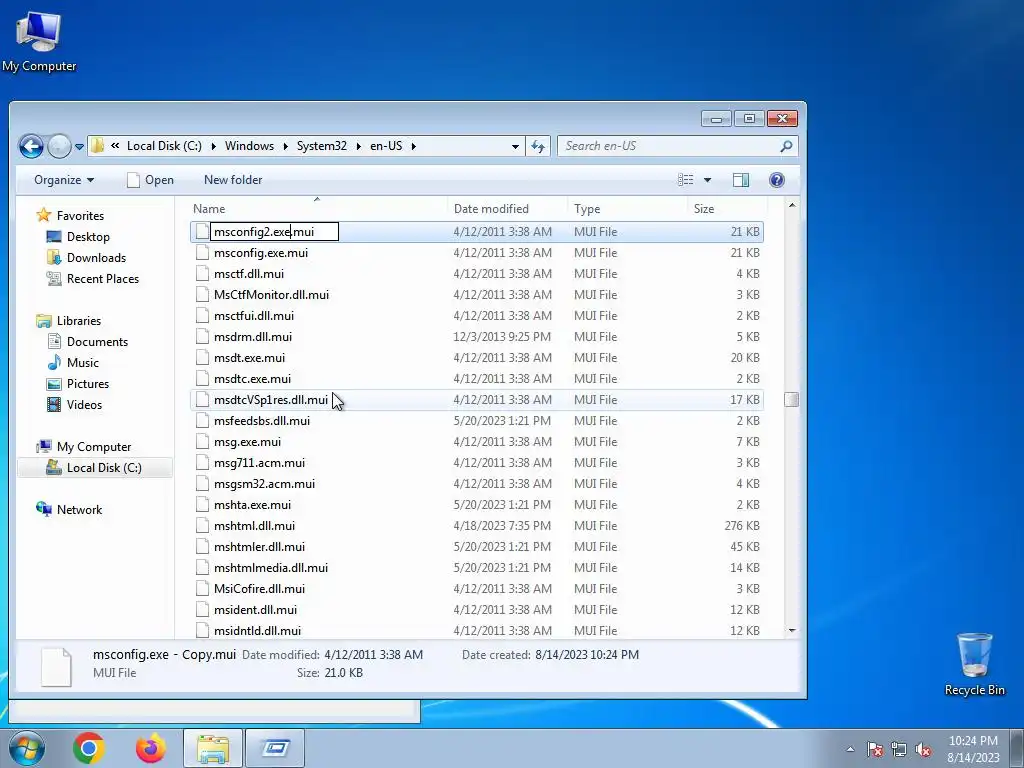The width and height of the screenshot is (1024, 768).
Task: Click the scrollbar down arrow
Action: [x=792, y=630]
